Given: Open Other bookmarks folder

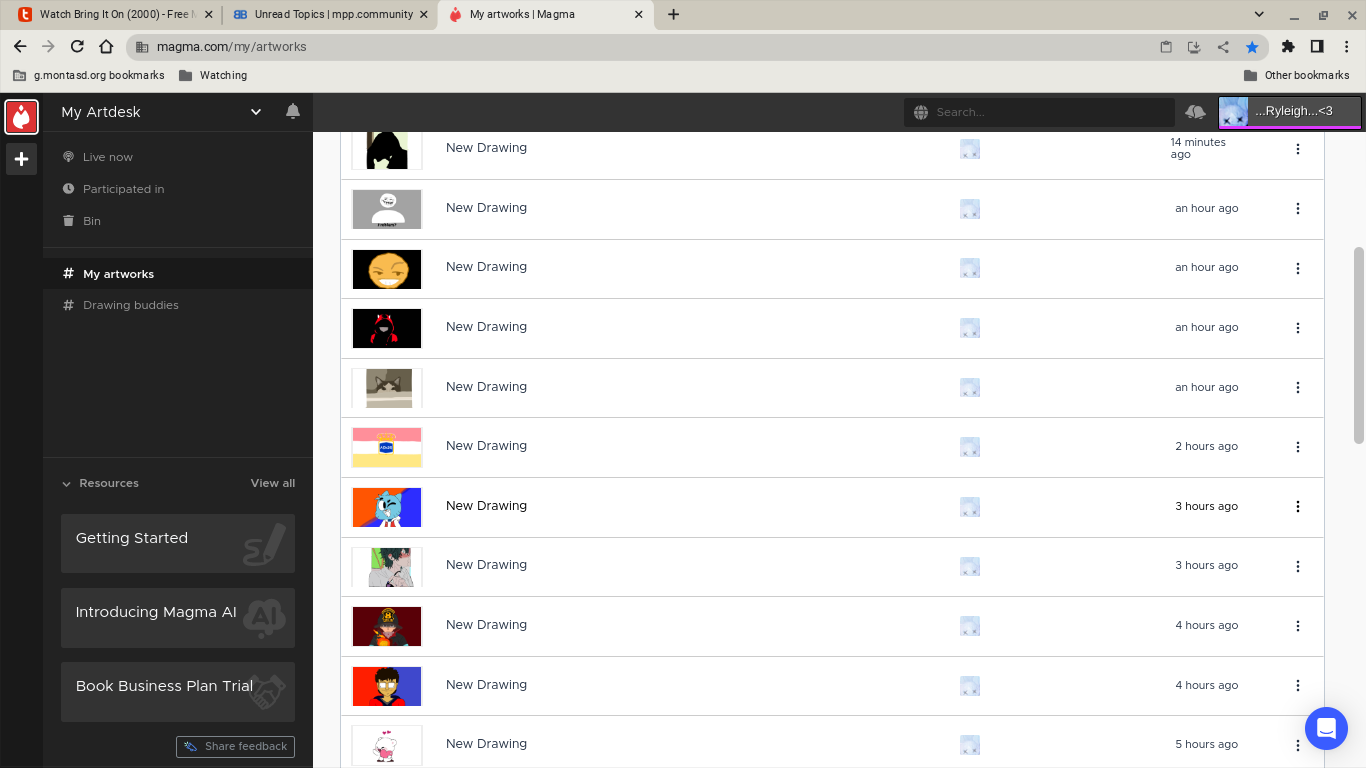Looking at the screenshot, I should tap(1297, 75).
